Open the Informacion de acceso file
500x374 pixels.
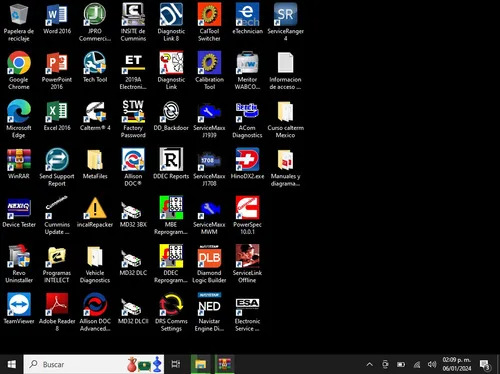click(285, 70)
